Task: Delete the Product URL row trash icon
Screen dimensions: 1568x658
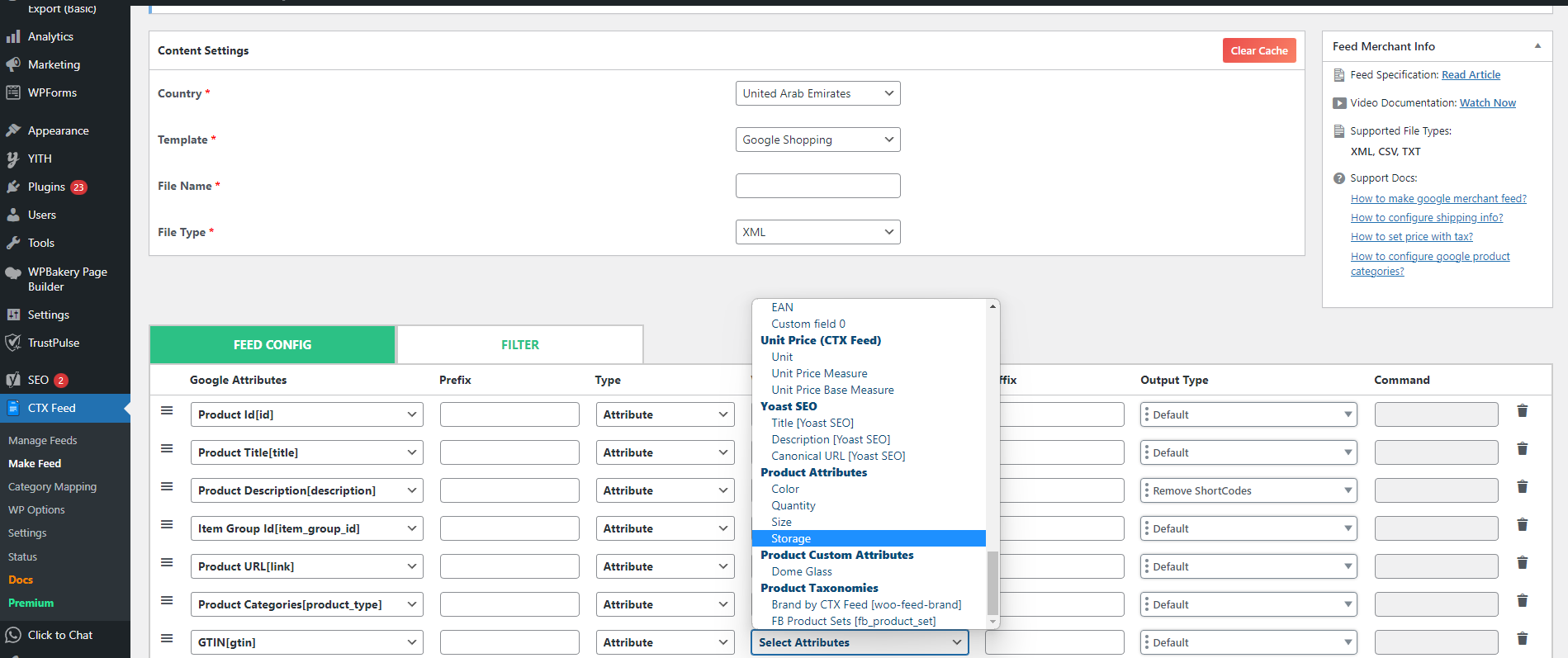Action: (1523, 563)
